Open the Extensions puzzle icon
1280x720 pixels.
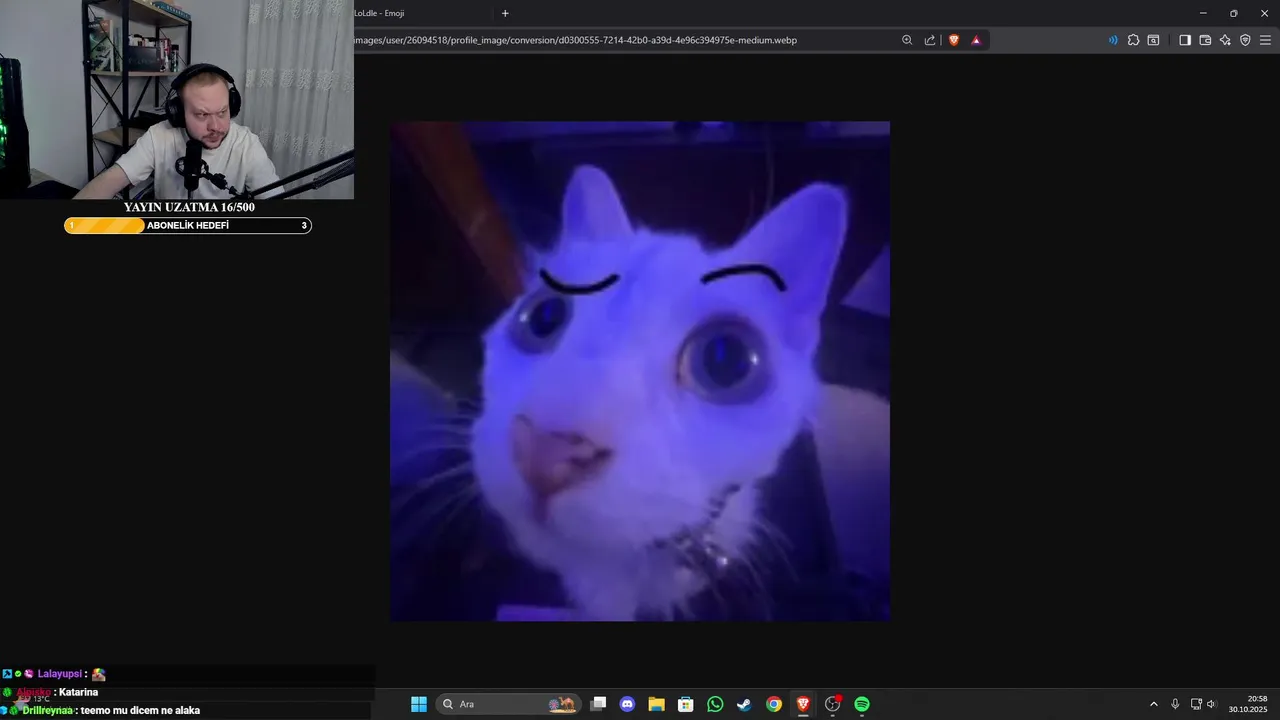click(x=1133, y=40)
